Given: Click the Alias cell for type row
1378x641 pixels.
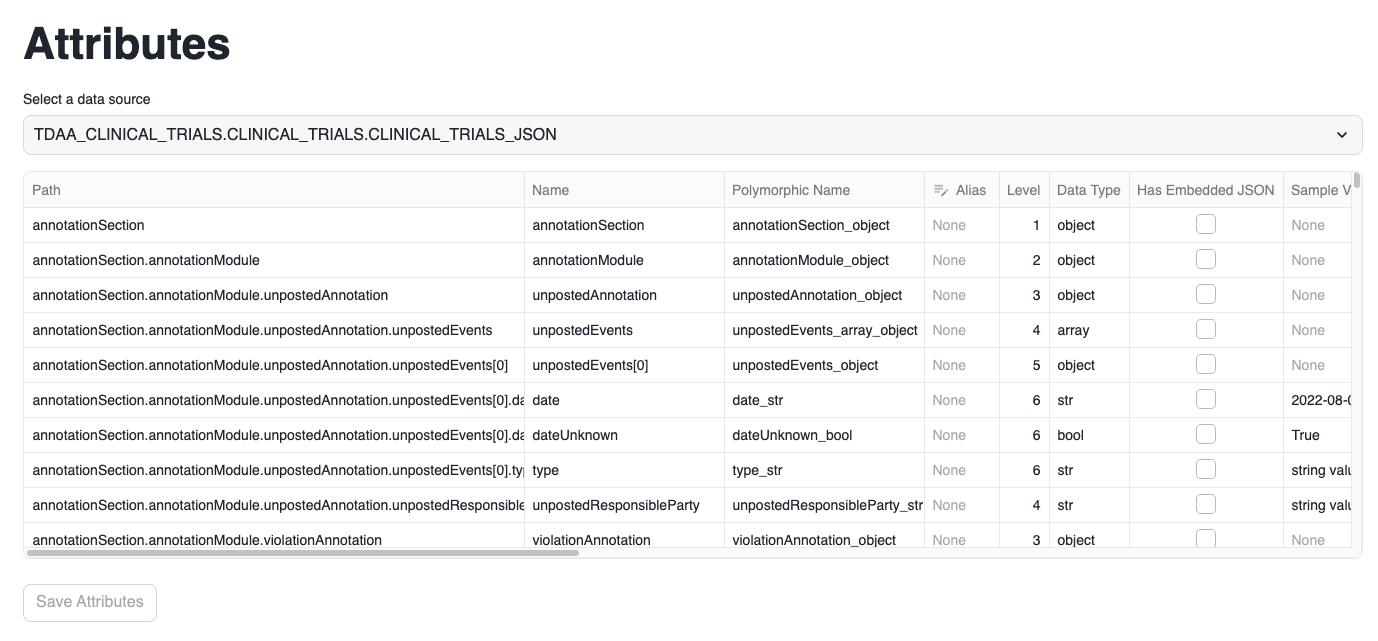Looking at the screenshot, I should pyautogui.click(x=960, y=470).
